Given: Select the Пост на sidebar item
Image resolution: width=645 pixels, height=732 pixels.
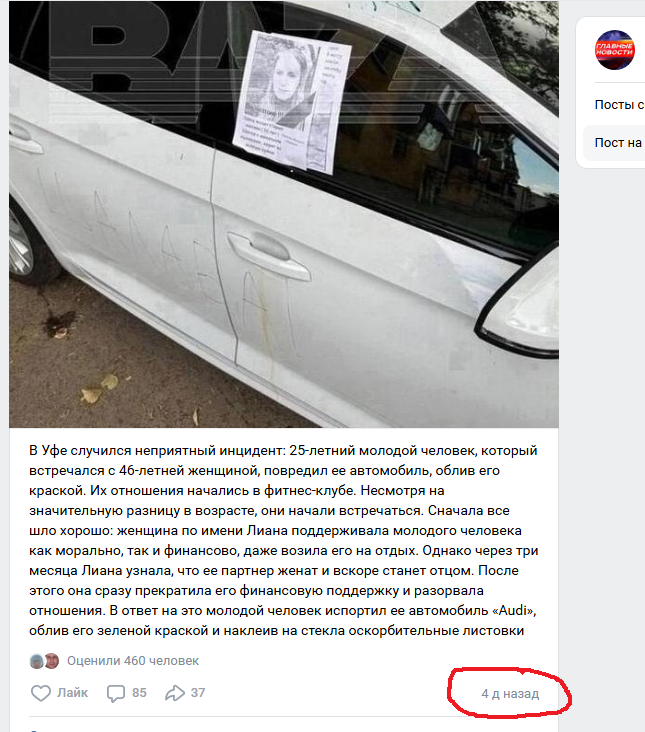Looking at the screenshot, I should click(x=618, y=143).
